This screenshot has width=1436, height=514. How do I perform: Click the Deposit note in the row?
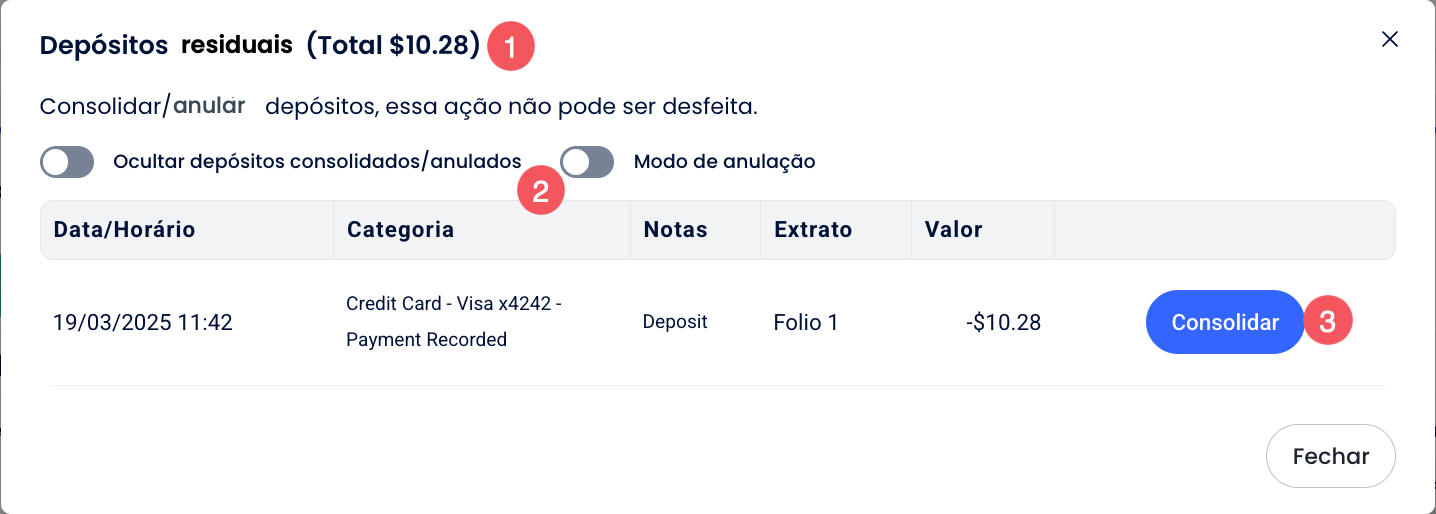pyautogui.click(x=675, y=322)
